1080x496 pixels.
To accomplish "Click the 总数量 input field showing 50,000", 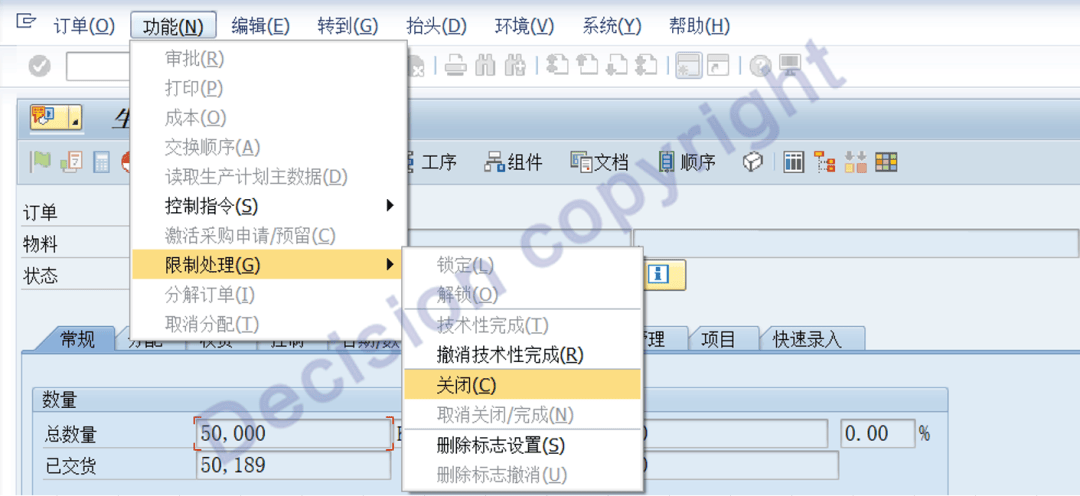I will (x=290, y=435).
